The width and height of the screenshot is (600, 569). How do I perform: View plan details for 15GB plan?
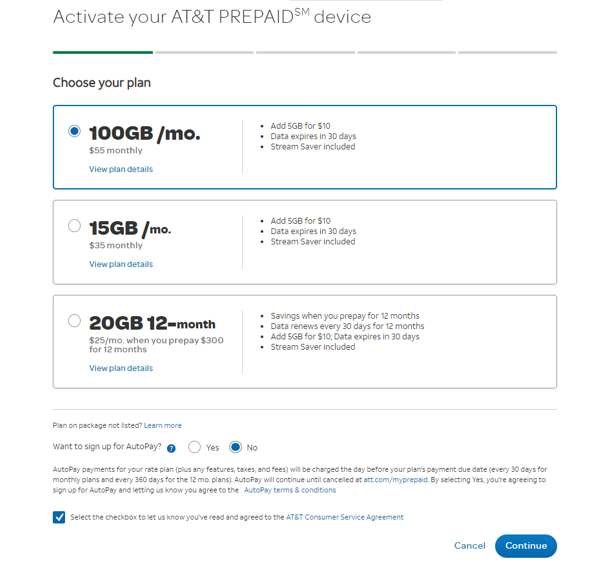[x=121, y=264]
